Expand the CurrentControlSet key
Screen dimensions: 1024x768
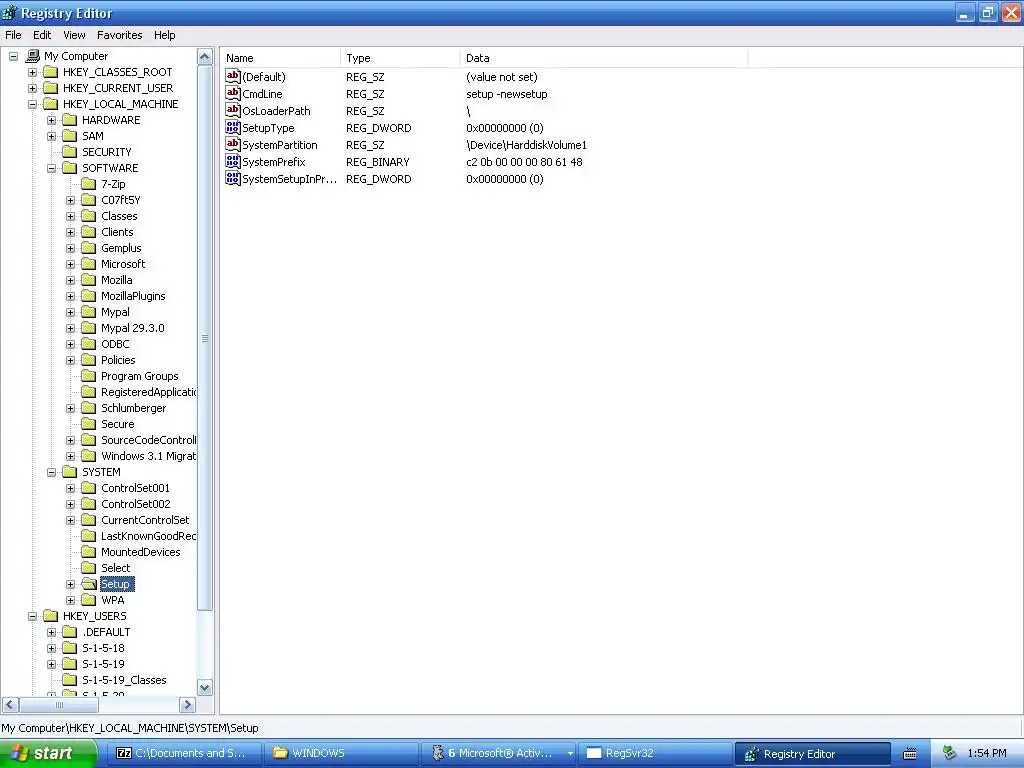(71, 520)
